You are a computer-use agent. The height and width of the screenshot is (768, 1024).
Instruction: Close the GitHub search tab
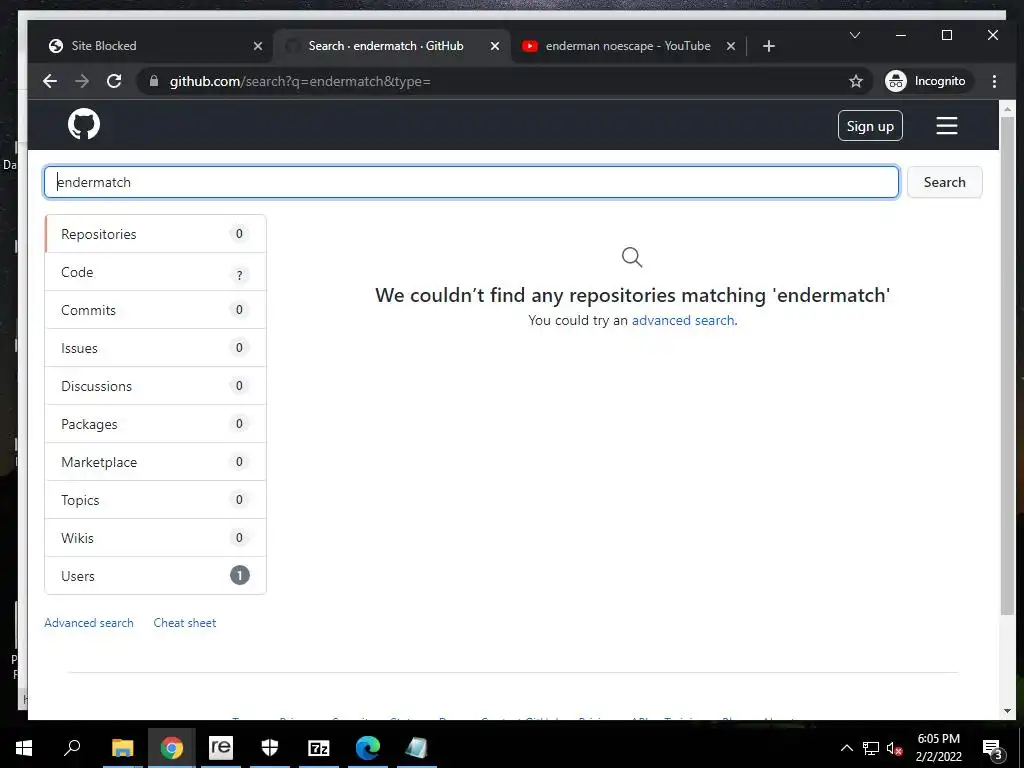point(494,46)
